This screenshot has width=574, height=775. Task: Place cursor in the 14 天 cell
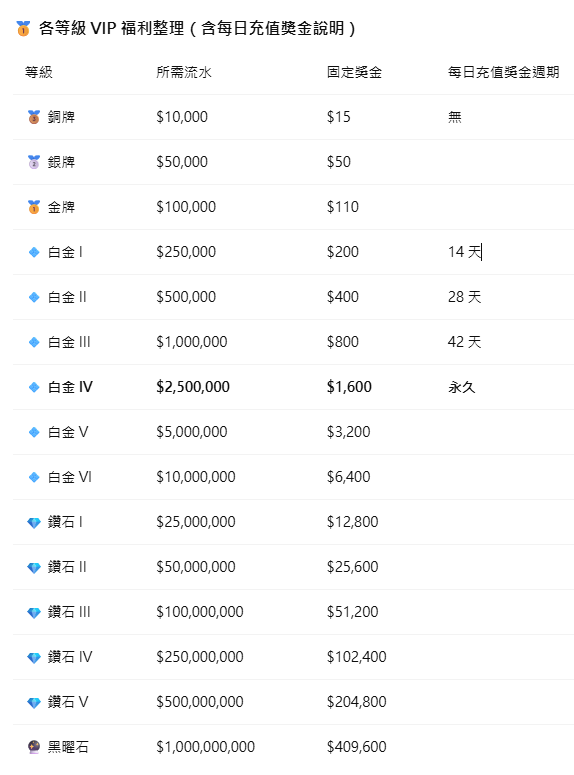coord(465,252)
